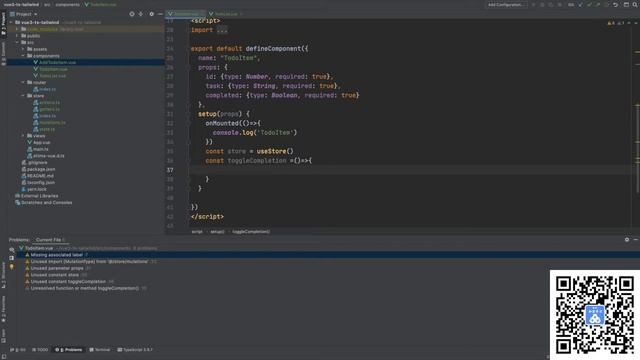Expand the folded import statement

[x=222, y=30]
